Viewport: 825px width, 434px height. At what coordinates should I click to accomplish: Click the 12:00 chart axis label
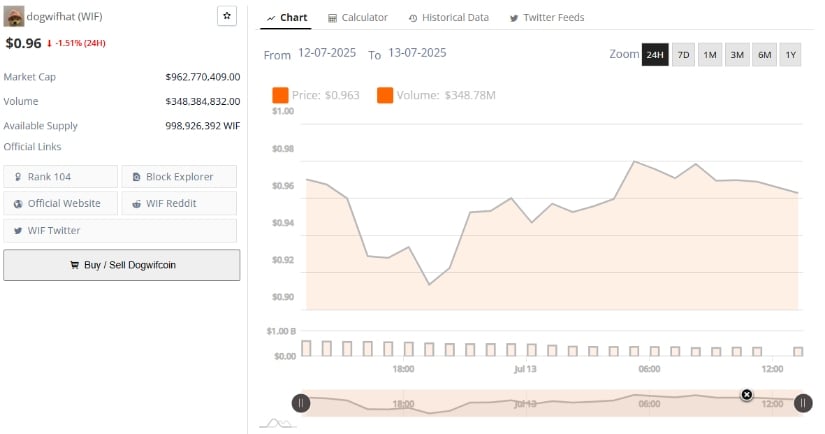pos(772,369)
